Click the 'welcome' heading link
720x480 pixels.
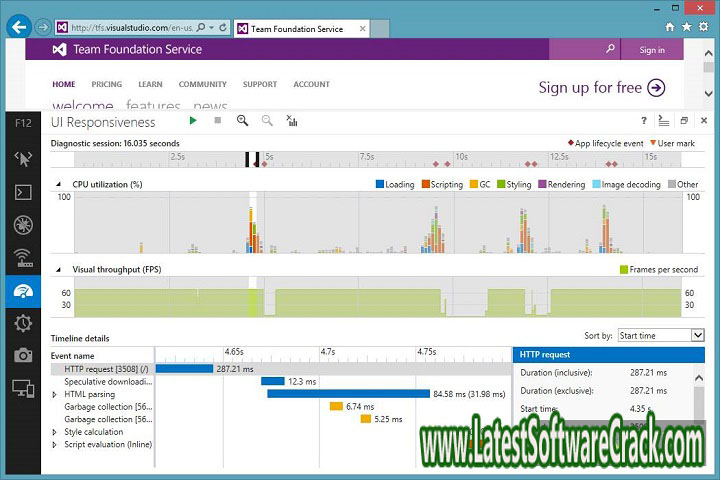[x=83, y=105]
